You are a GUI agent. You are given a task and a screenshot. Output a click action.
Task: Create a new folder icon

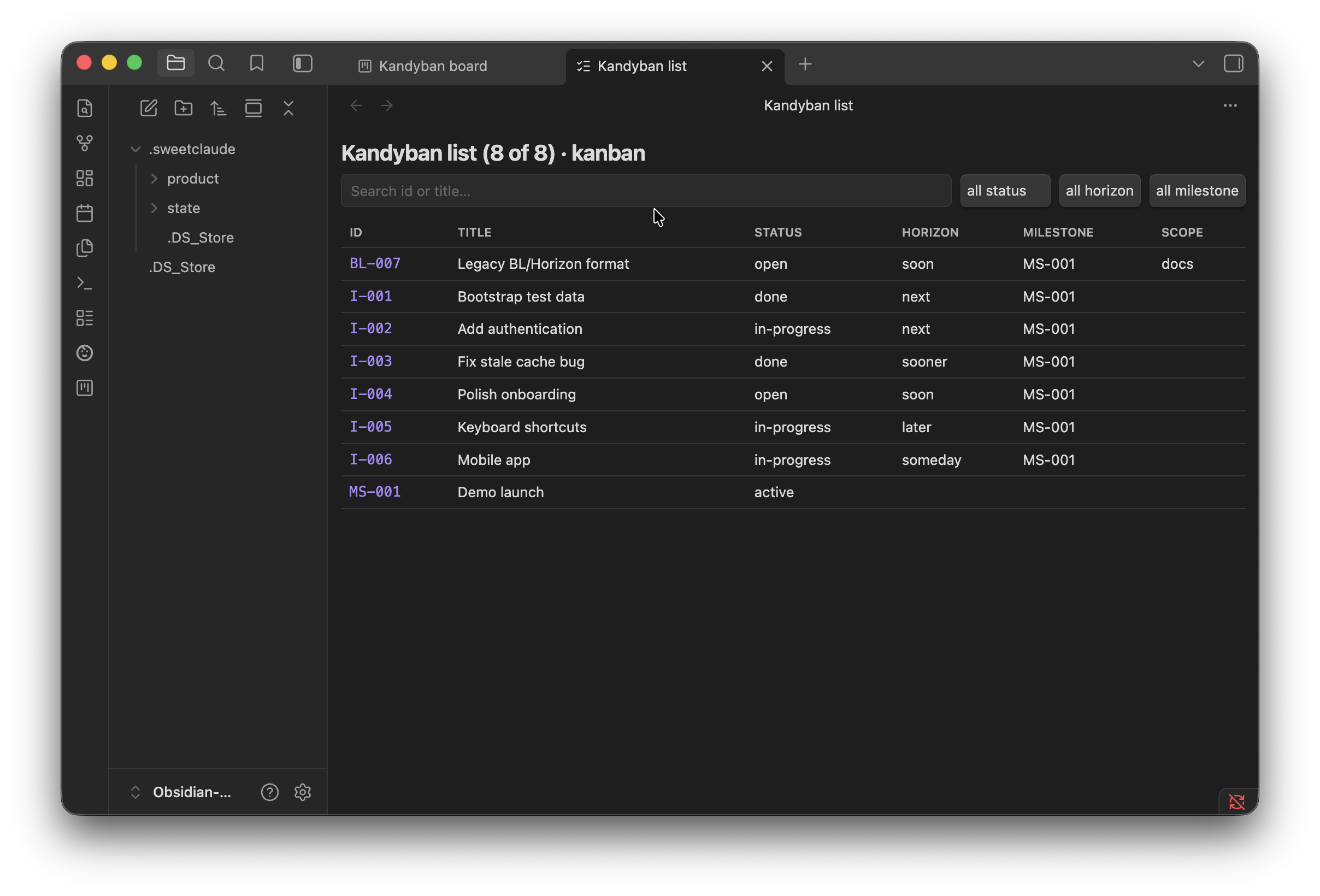tap(184, 108)
